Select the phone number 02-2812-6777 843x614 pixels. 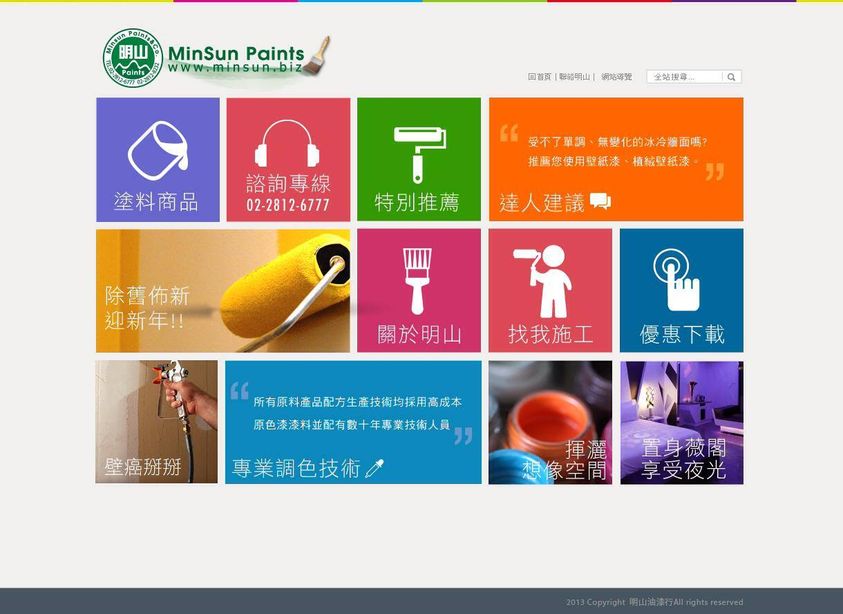[288, 205]
